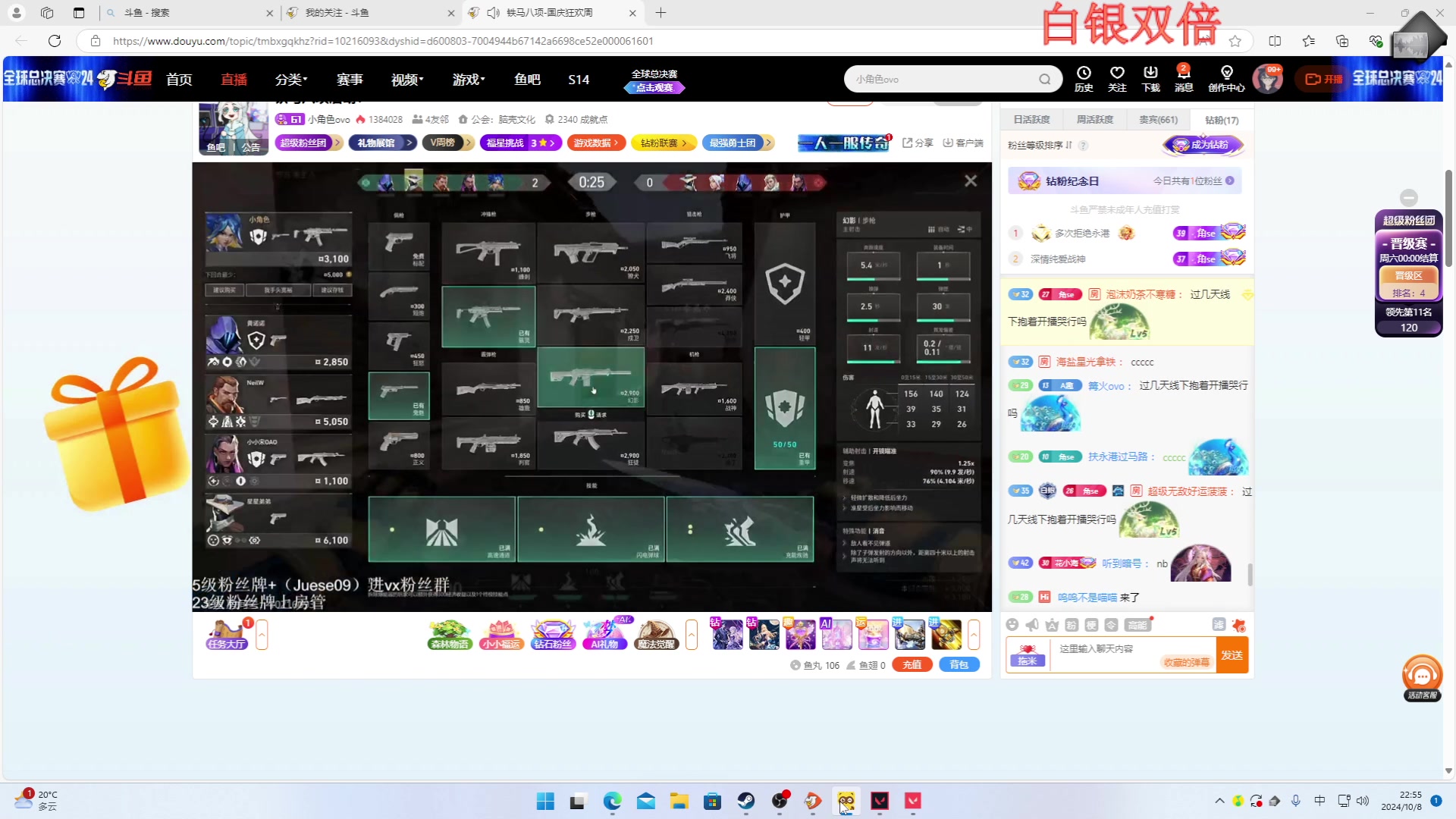
Task: Open the 任务大厅 task hall icon
Action: pos(227,635)
